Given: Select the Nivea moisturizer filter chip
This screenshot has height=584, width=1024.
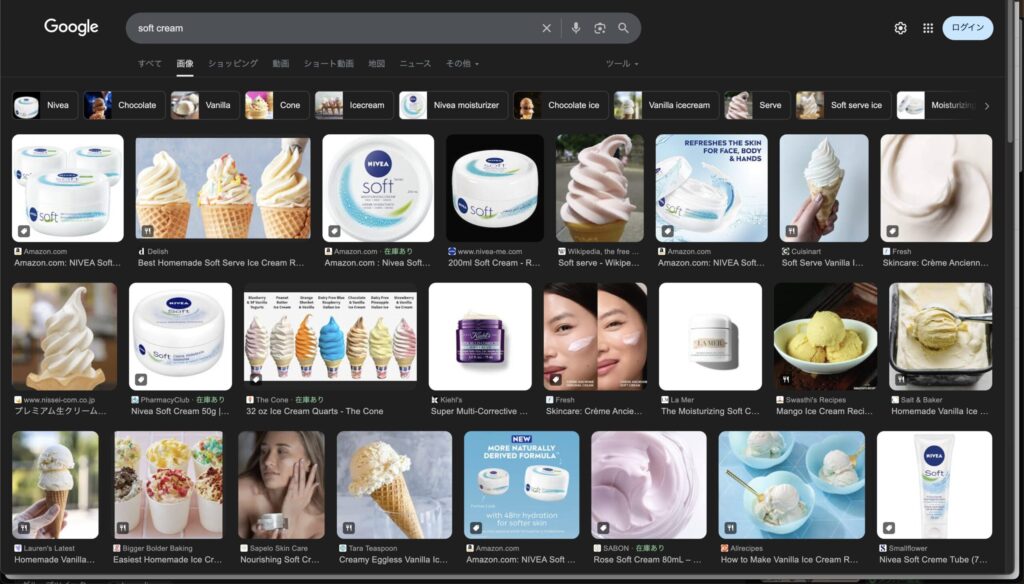Looking at the screenshot, I should point(453,105).
